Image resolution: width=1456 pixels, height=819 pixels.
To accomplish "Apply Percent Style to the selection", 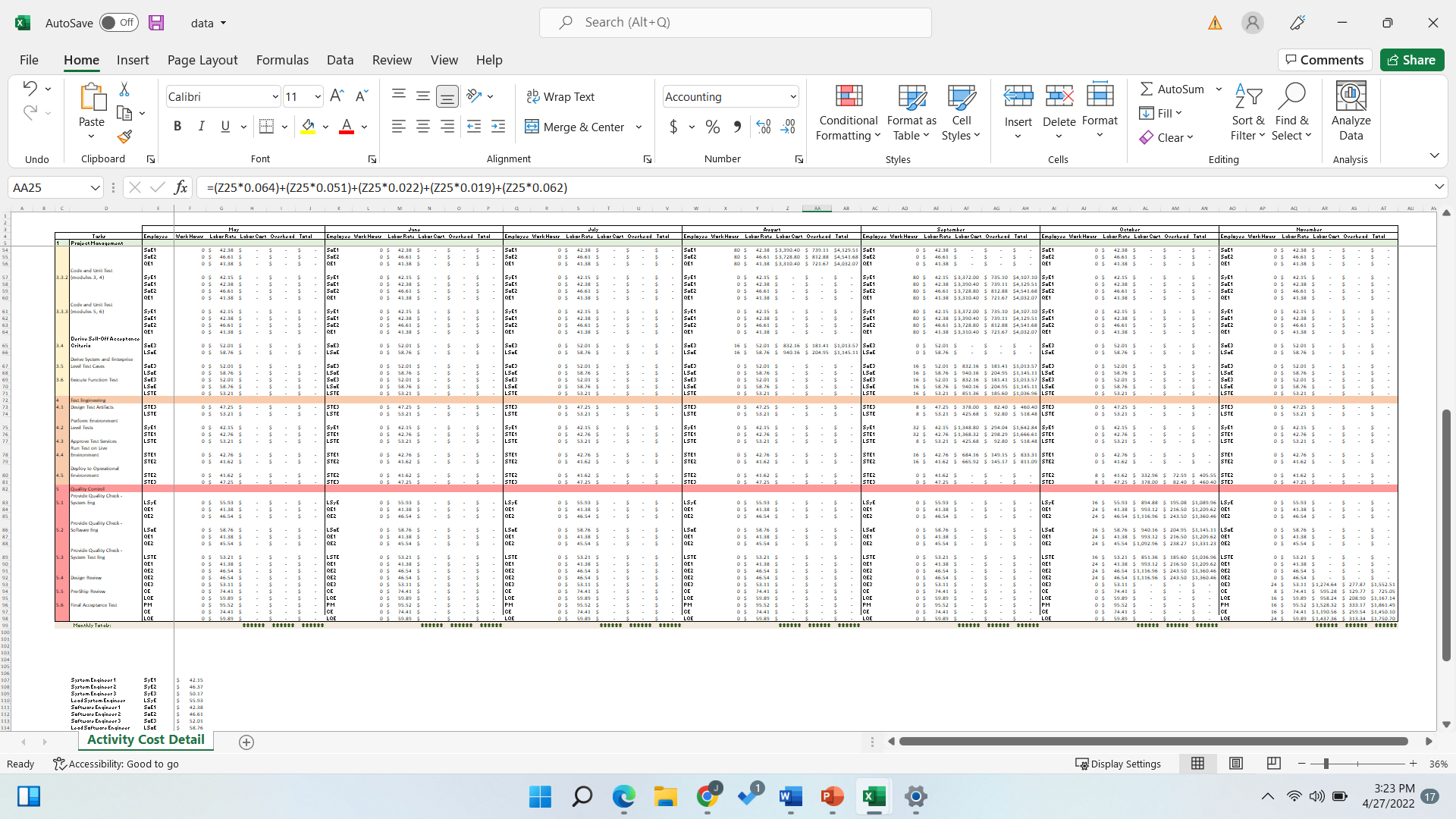I will click(712, 127).
